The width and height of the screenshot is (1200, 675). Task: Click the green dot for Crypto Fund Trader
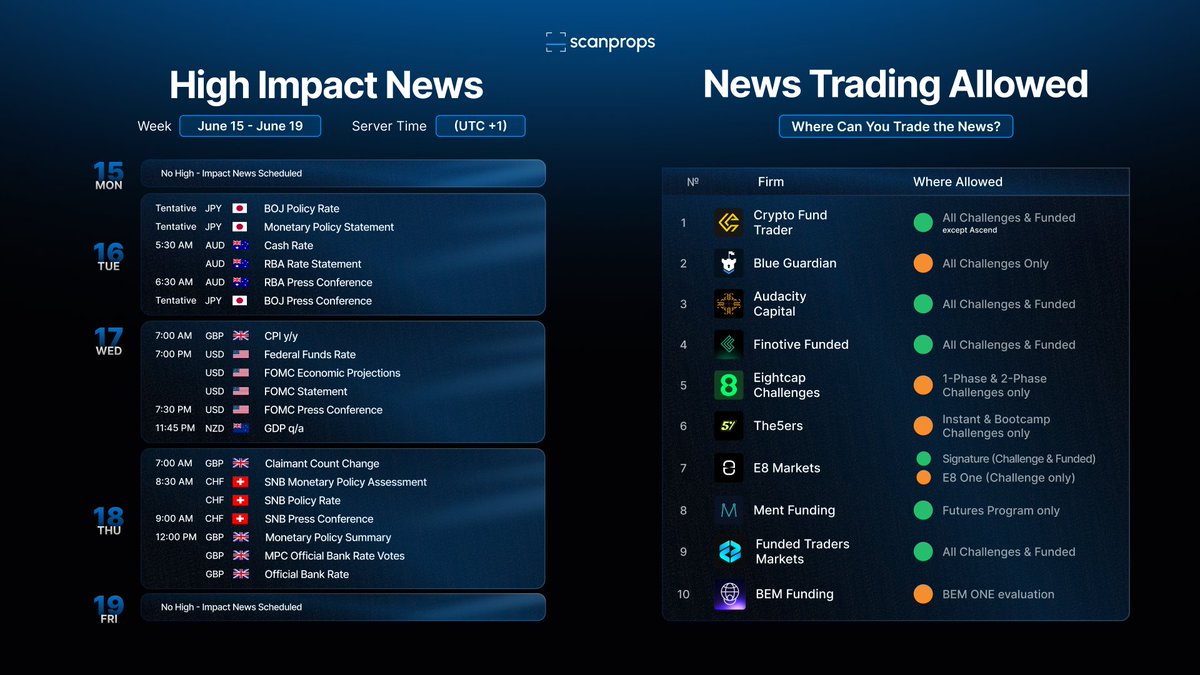point(923,222)
